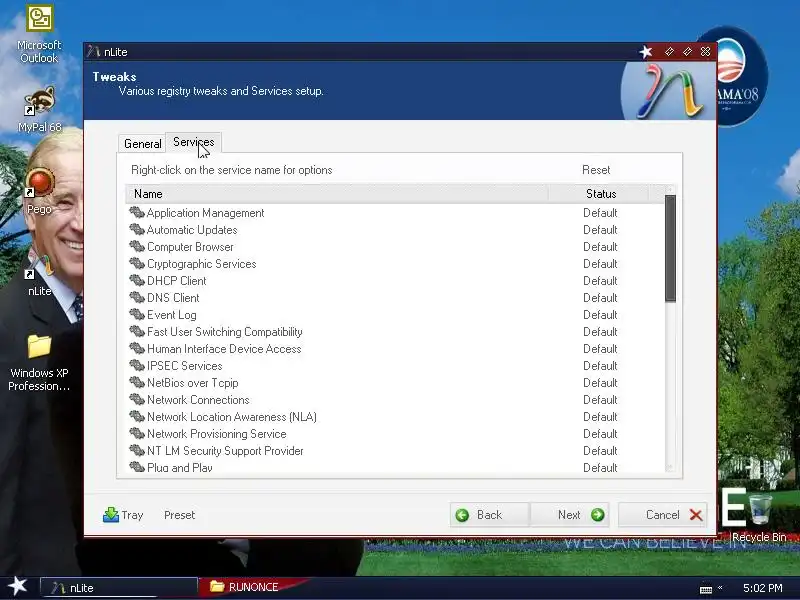Click the Start star button on taskbar
The width and height of the screenshot is (800, 600).
tap(17, 586)
